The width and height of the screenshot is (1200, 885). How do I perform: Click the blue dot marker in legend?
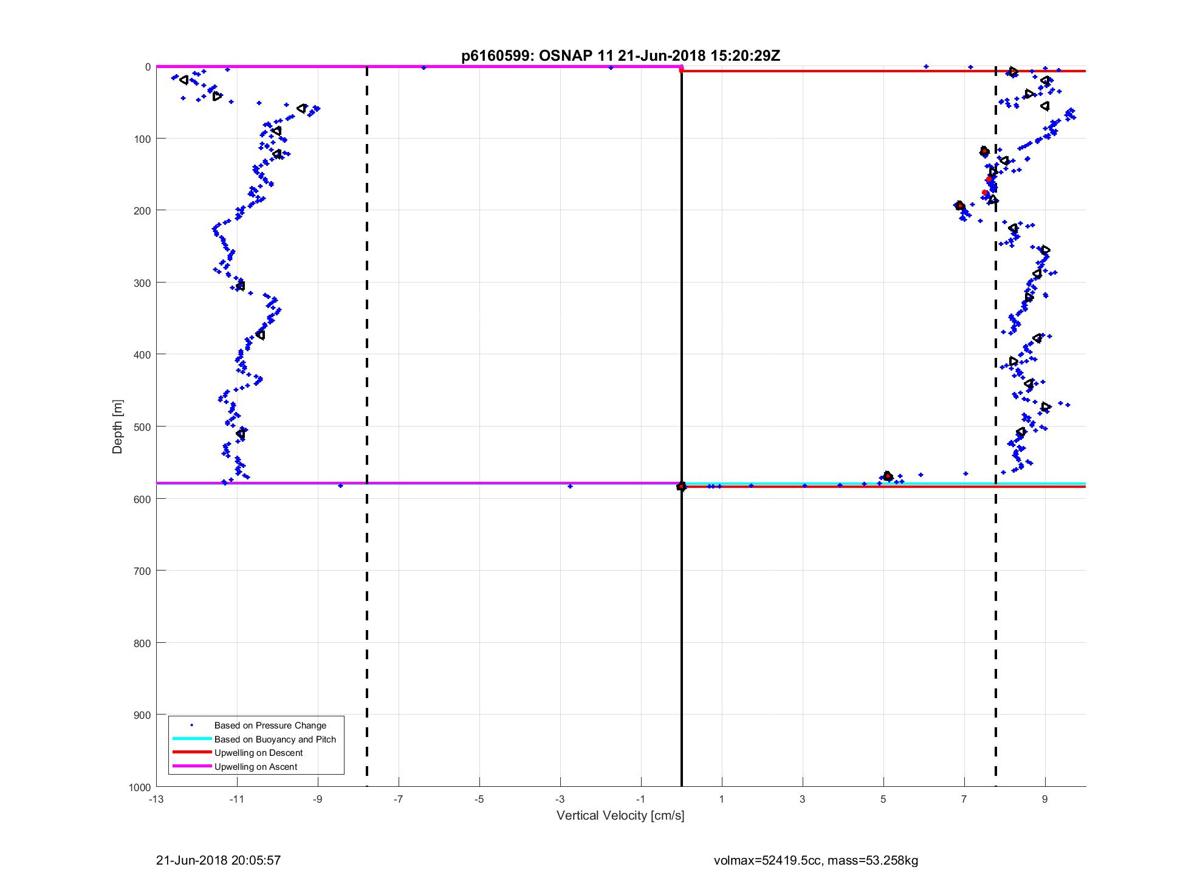click(191, 725)
